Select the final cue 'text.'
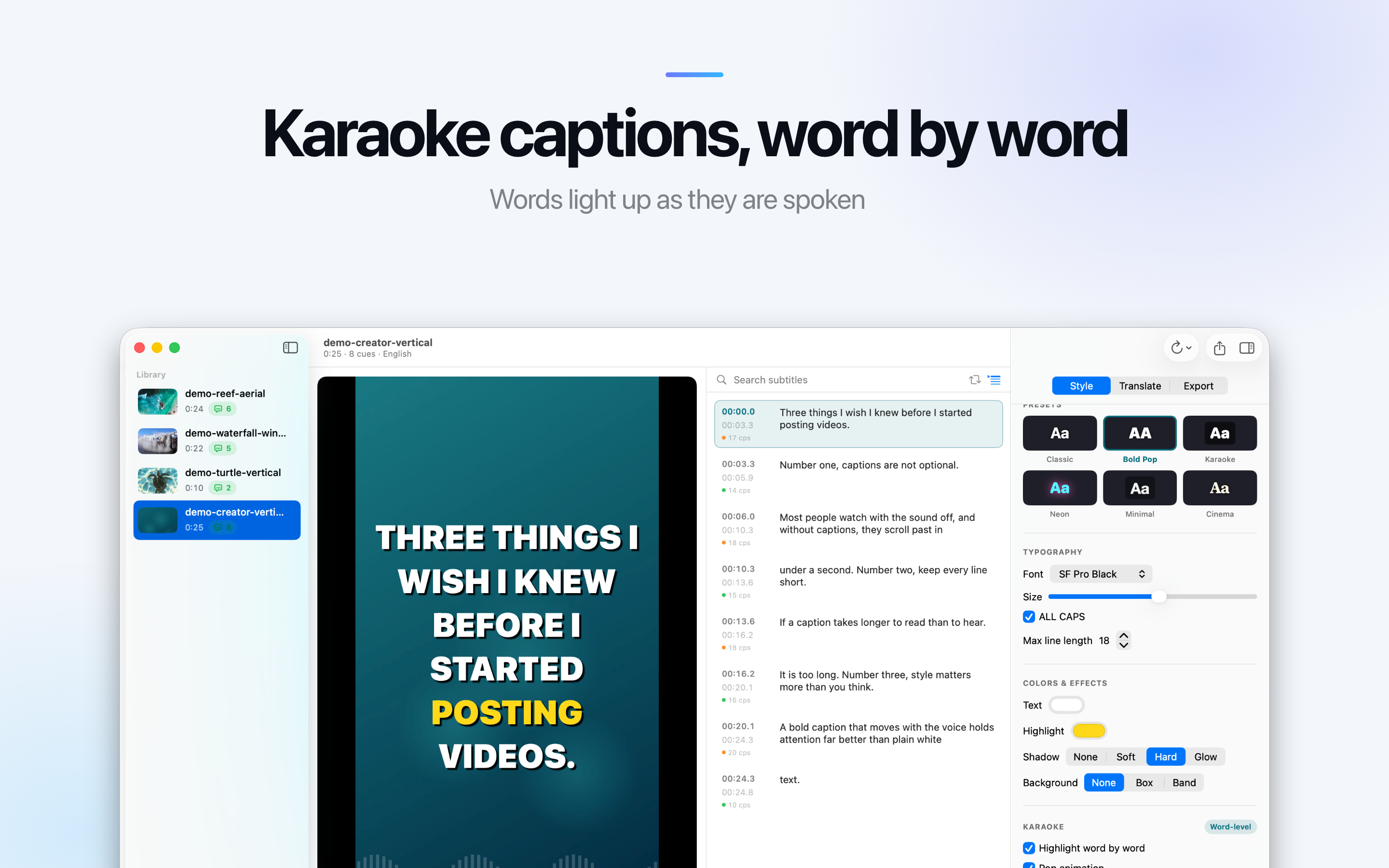The image size is (1389, 868). (x=858, y=791)
